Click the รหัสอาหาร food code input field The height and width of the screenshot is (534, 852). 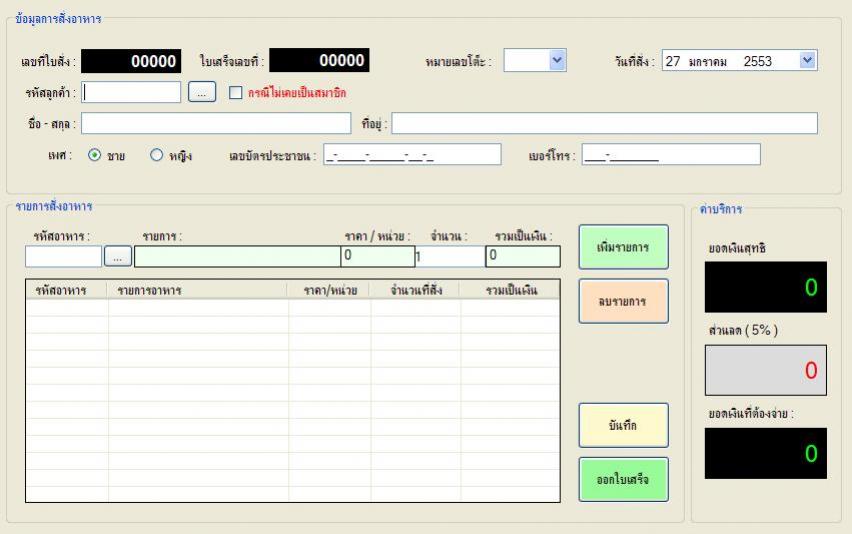pos(63,257)
